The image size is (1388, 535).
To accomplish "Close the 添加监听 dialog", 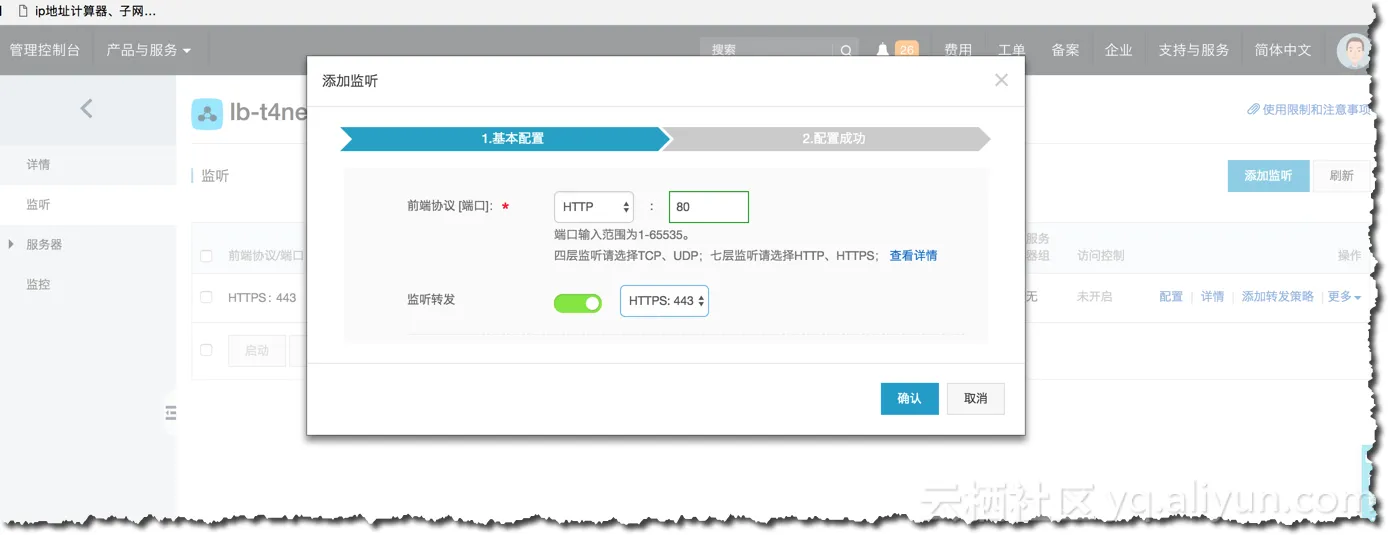I will [1001, 80].
